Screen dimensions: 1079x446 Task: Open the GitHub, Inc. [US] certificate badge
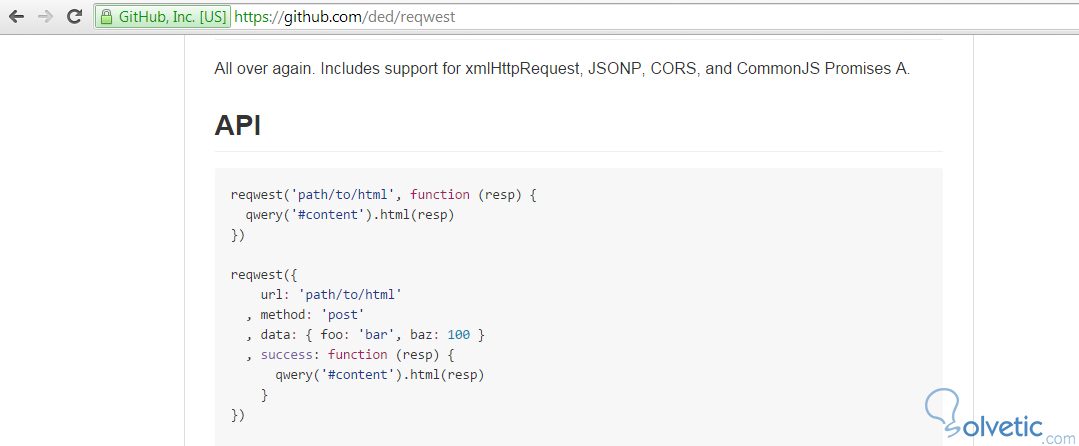click(x=164, y=17)
